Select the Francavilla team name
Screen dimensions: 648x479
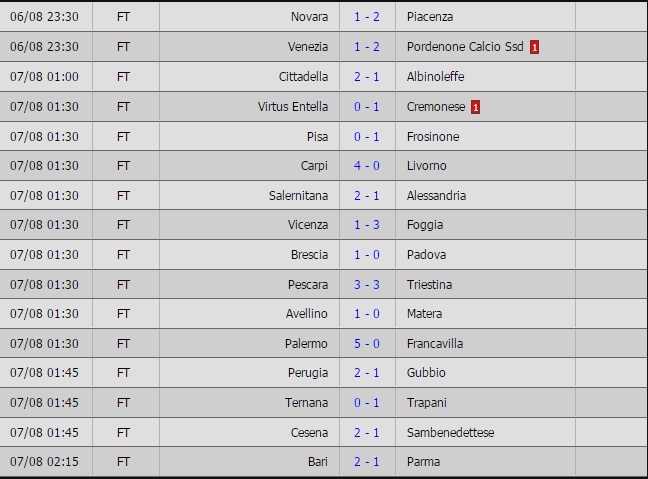tap(435, 344)
